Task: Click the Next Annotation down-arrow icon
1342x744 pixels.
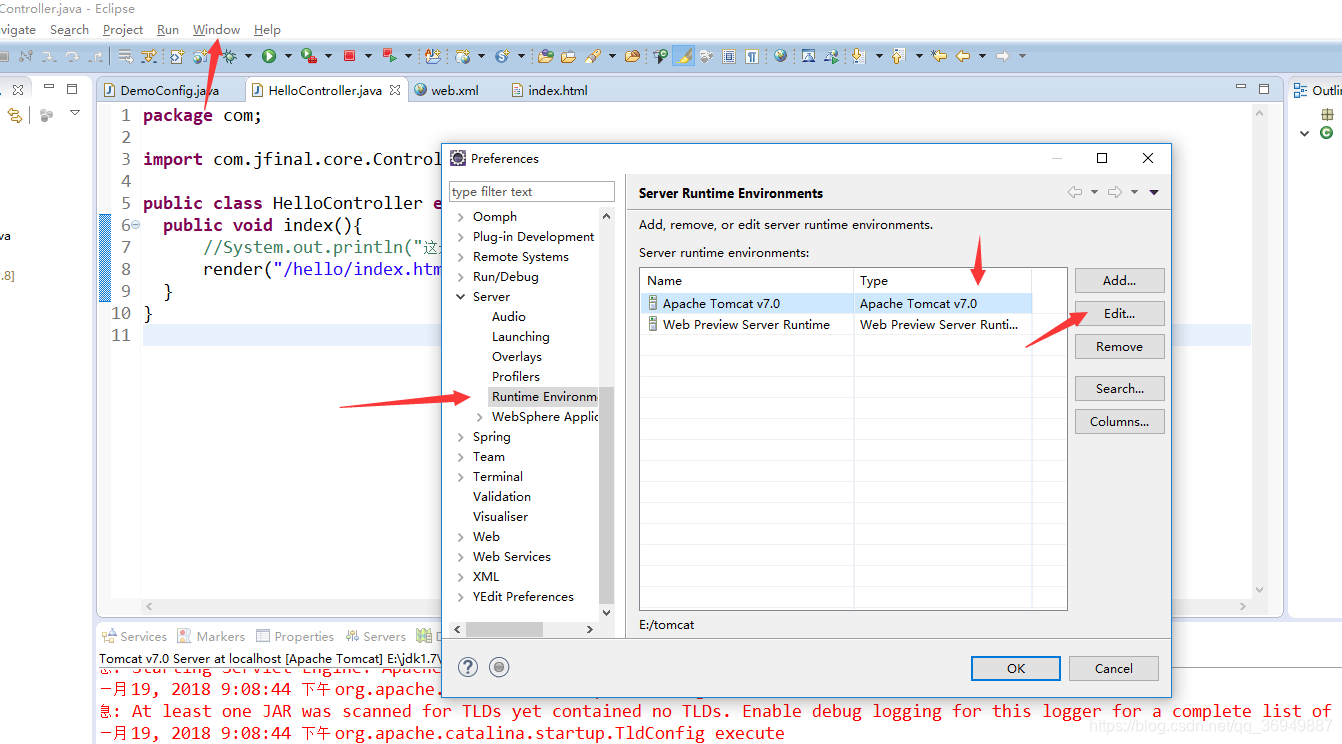Action: (x=857, y=56)
